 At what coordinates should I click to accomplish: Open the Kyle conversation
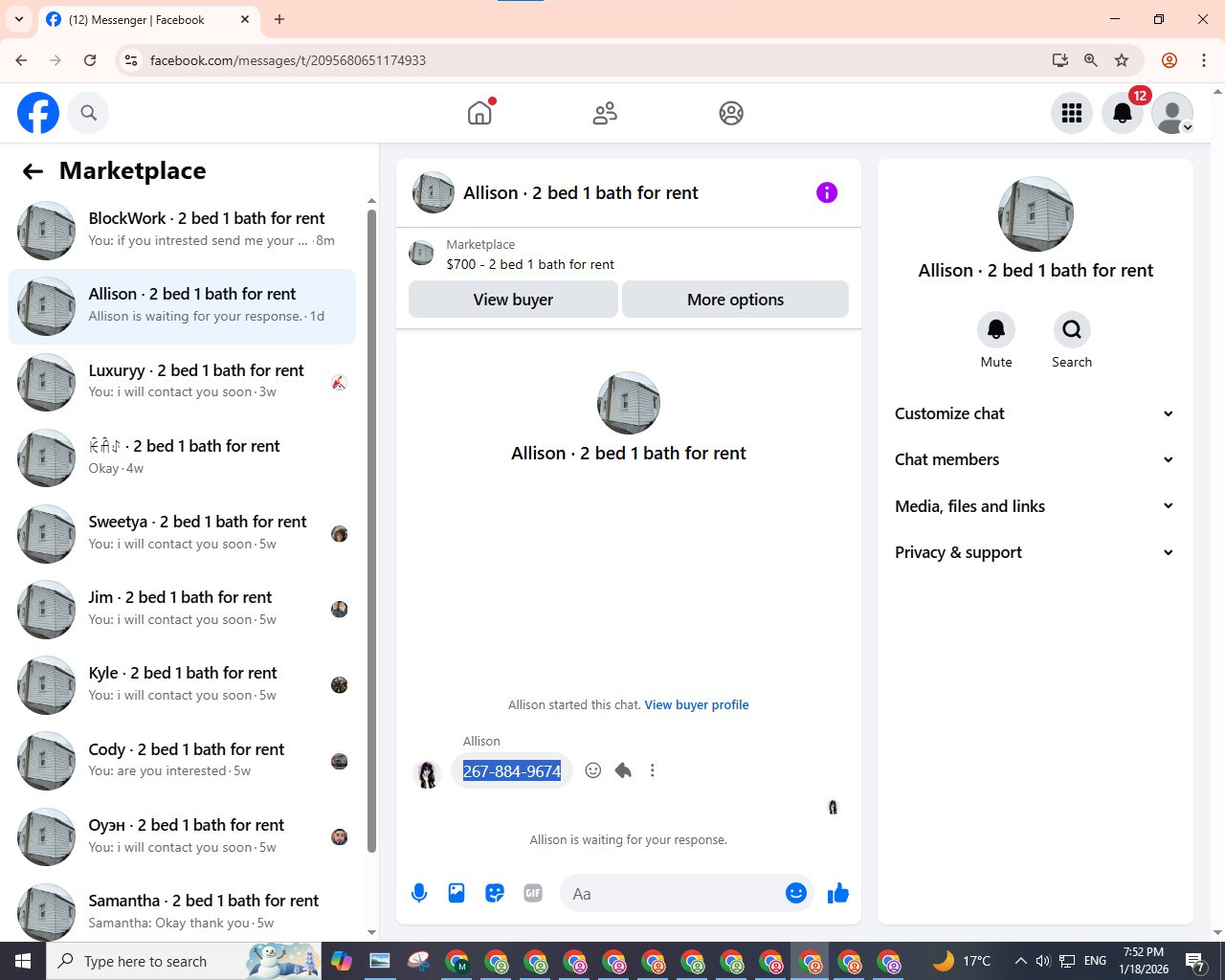182,684
